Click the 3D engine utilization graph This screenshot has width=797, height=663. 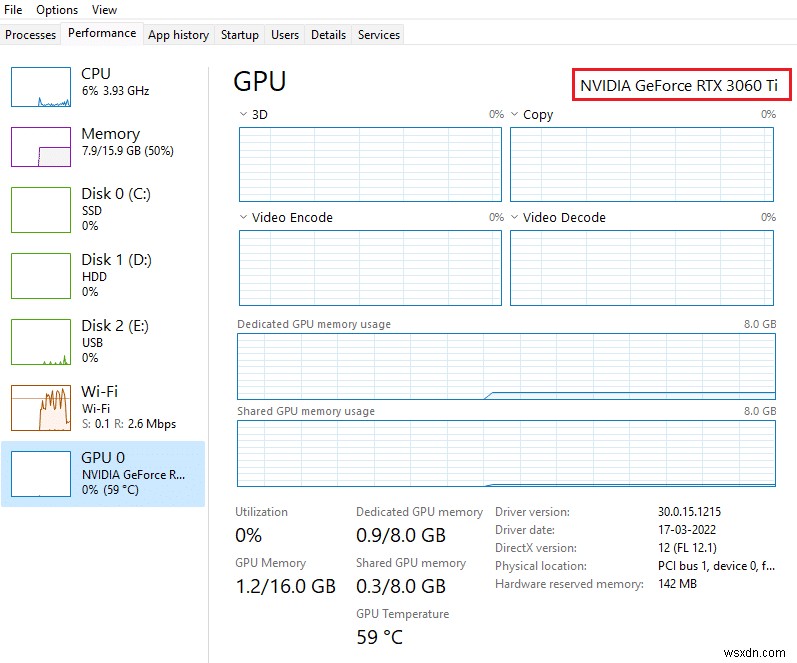(370, 164)
